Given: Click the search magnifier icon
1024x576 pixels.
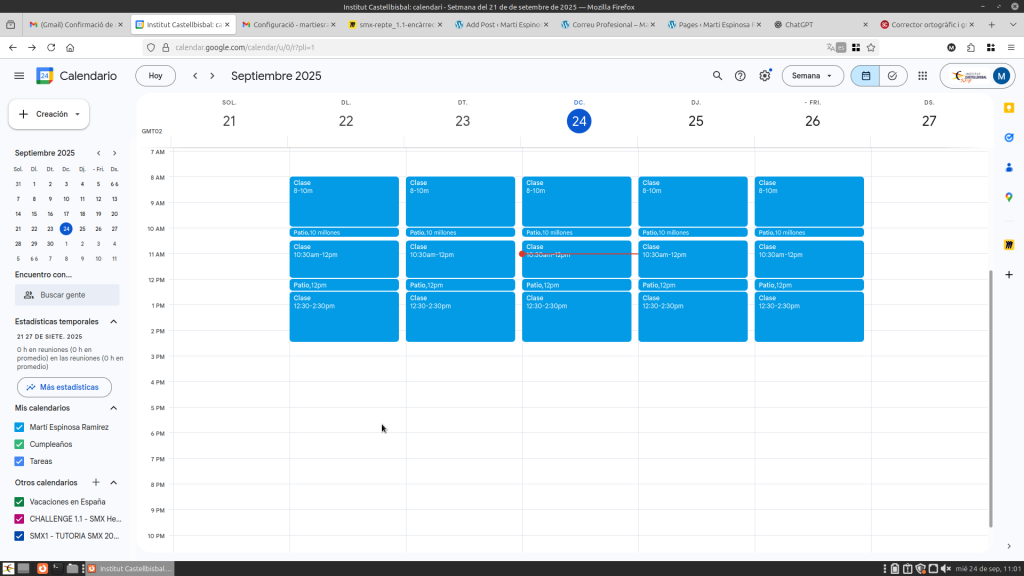Looking at the screenshot, I should coord(717,76).
